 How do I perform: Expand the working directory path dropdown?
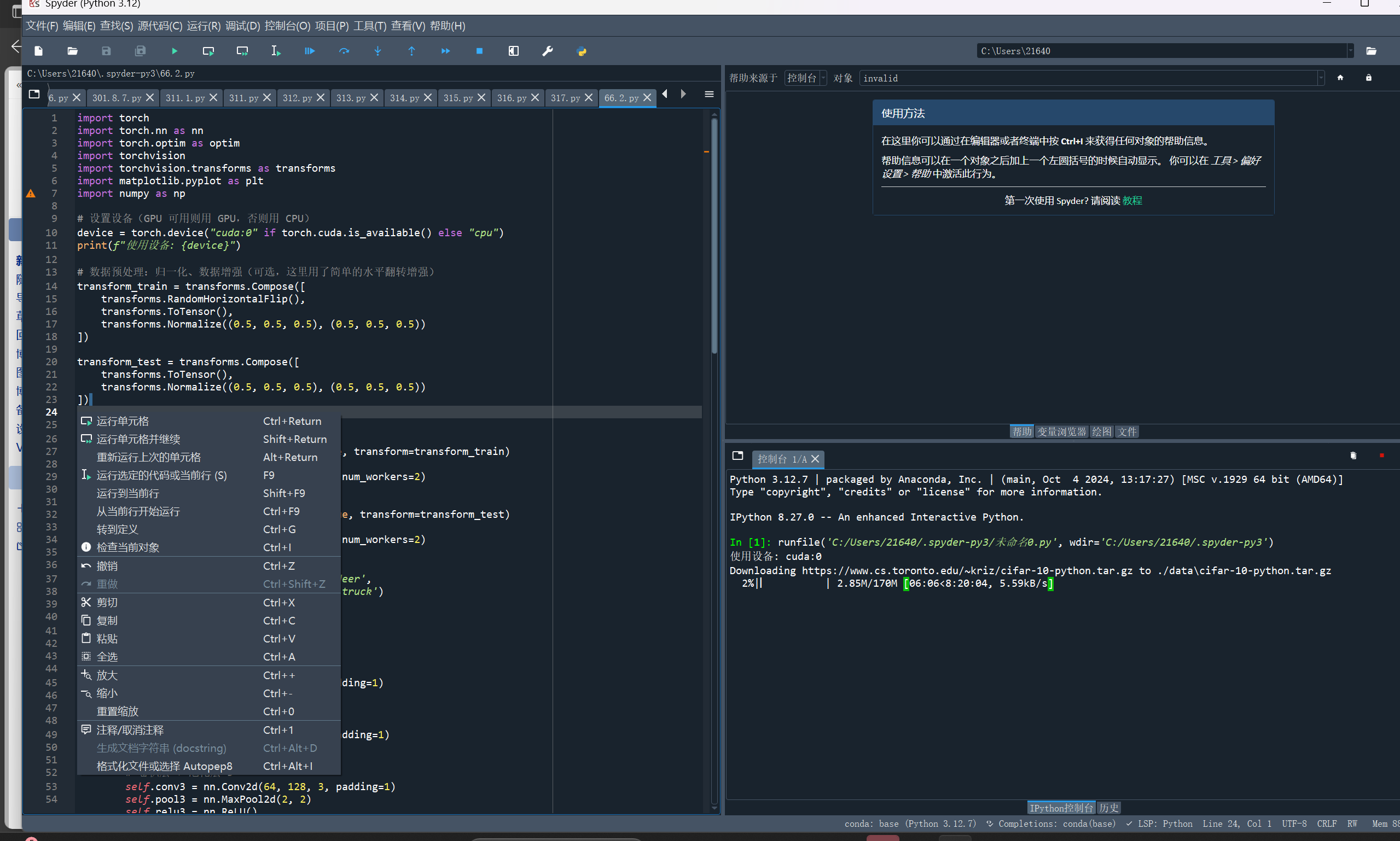click(x=1350, y=51)
